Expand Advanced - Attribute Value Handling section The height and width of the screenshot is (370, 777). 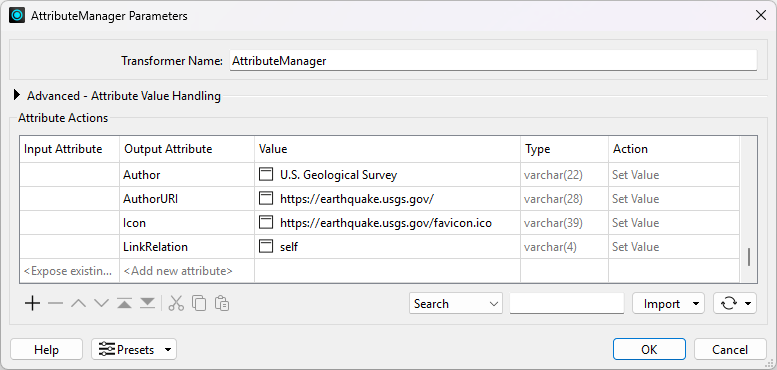click(x=18, y=95)
